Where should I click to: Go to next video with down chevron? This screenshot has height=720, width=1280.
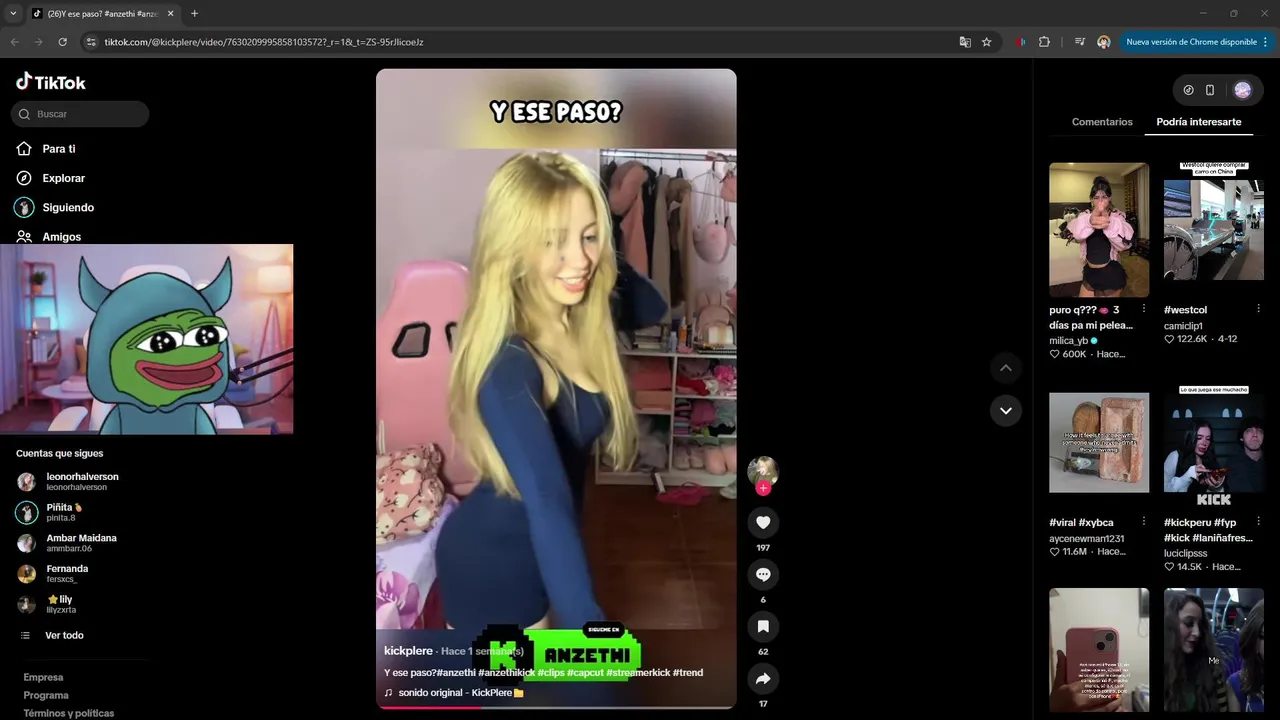point(1006,410)
